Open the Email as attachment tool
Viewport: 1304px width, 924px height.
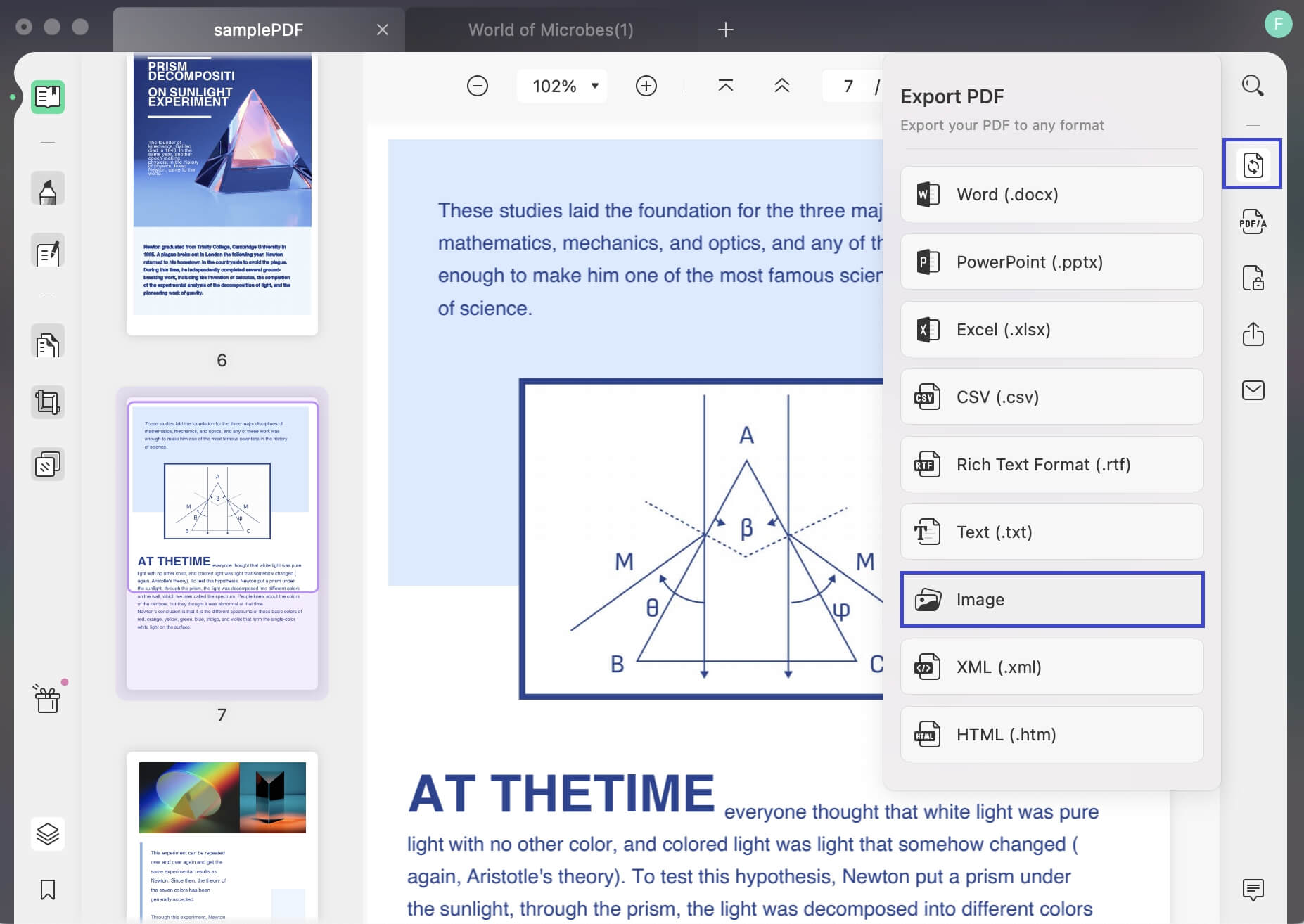point(1253,391)
